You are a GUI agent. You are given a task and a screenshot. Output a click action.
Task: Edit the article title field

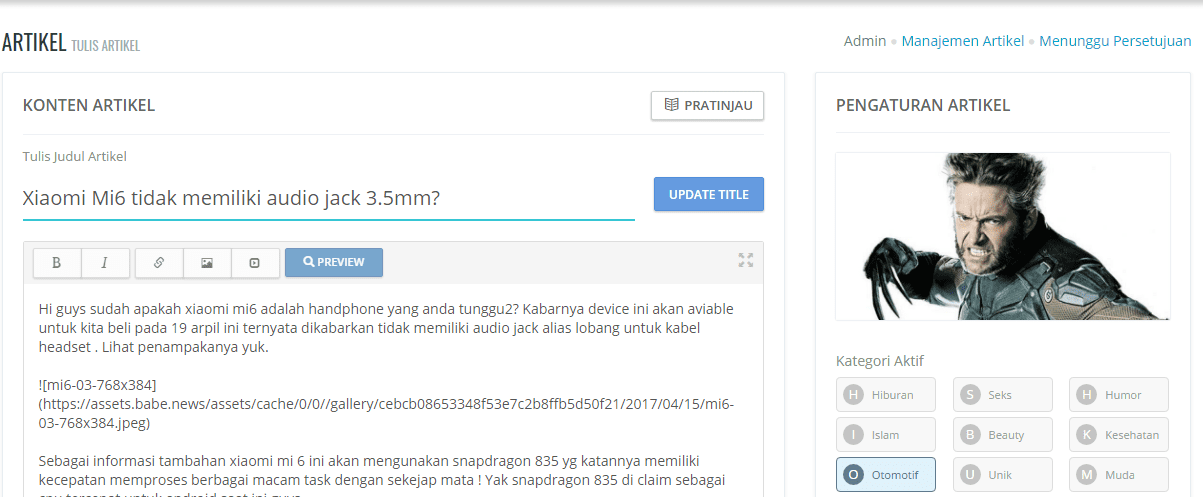(x=329, y=198)
